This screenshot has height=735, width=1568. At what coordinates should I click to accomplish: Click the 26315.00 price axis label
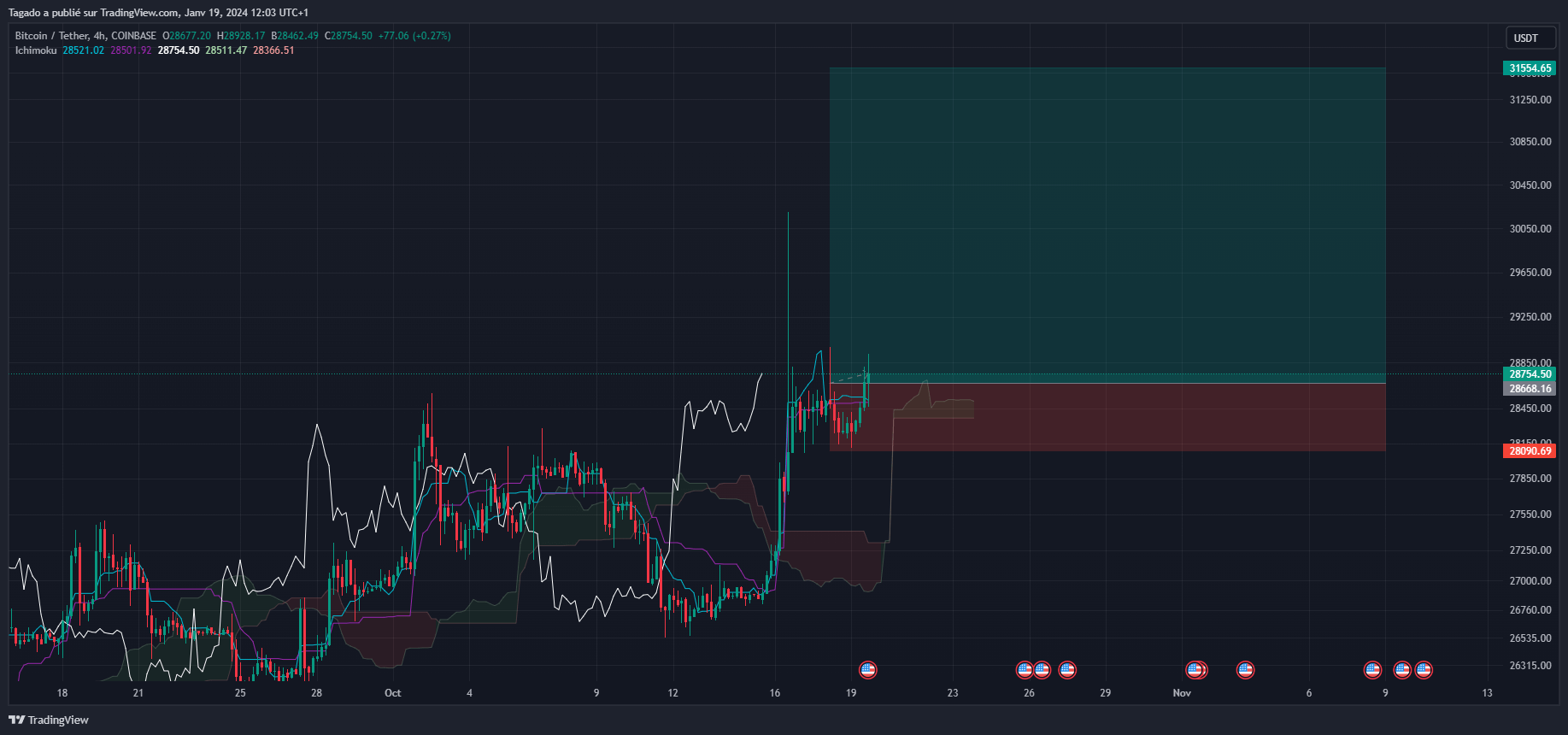click(x=1530, y=666)
